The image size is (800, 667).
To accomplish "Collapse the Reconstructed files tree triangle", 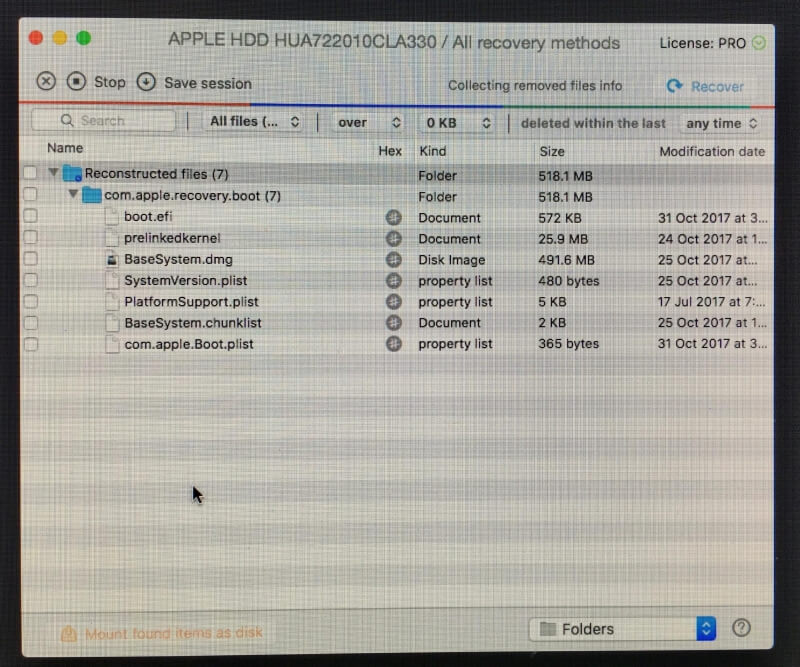I will [x=53, y=172].
